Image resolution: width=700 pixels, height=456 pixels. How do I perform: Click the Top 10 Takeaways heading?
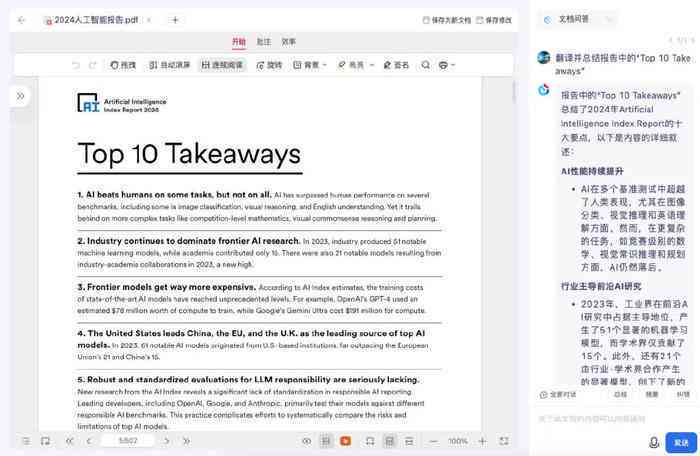point(189,154)
